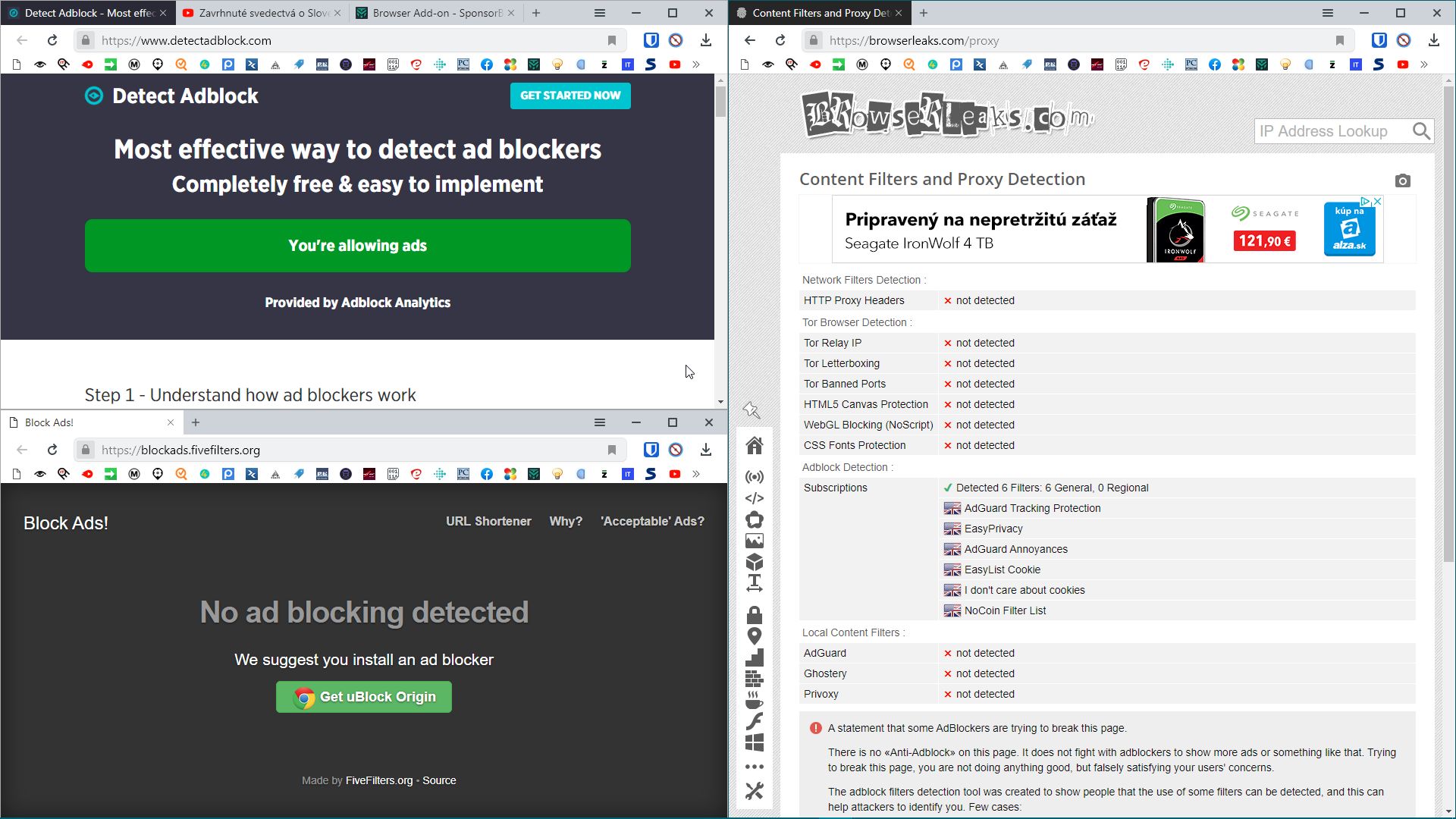Open the YouTube bookmark in the detectadblock window
The image size is (1456, 819).
tap(674, 64)
